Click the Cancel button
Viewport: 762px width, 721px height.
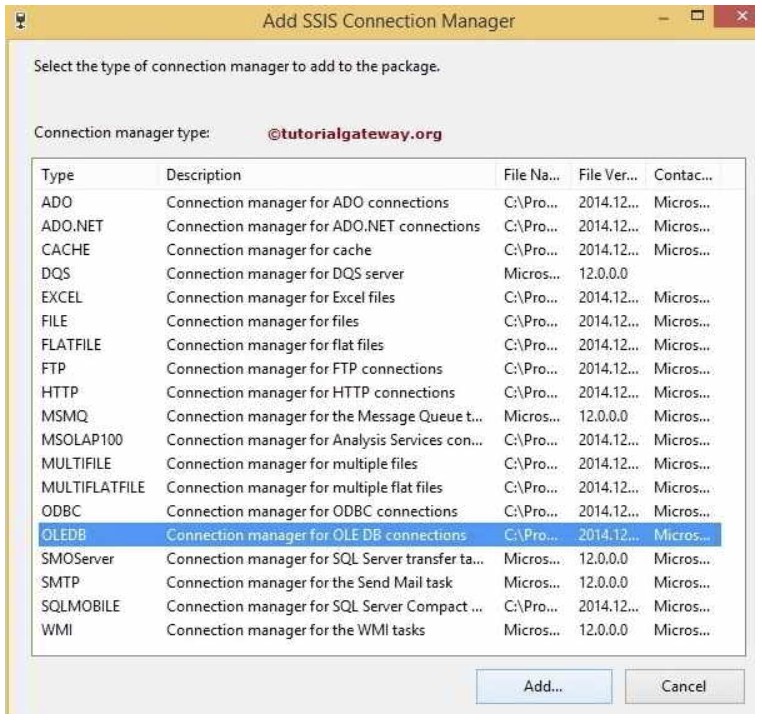coord(684,686)
